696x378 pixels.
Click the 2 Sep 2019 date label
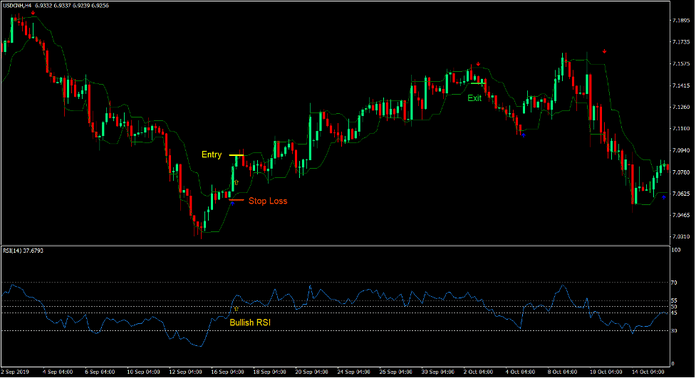pos(15,372)
